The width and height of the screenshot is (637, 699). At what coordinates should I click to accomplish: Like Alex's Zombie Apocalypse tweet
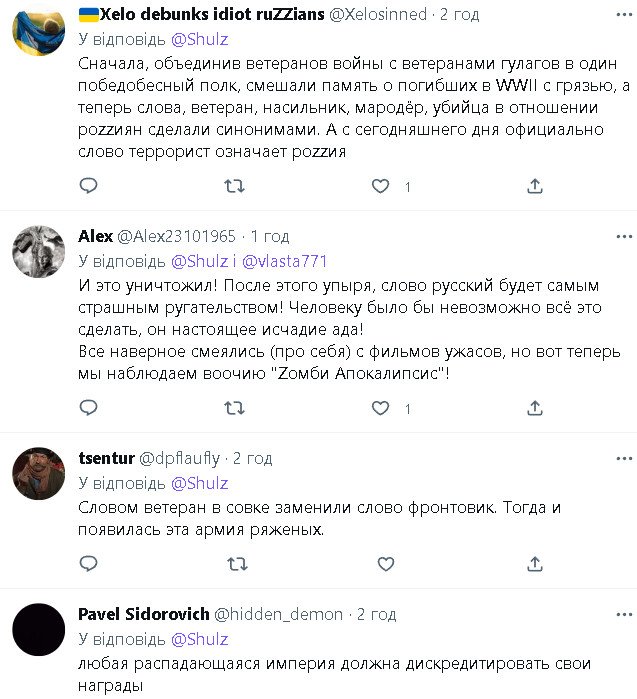380,408
